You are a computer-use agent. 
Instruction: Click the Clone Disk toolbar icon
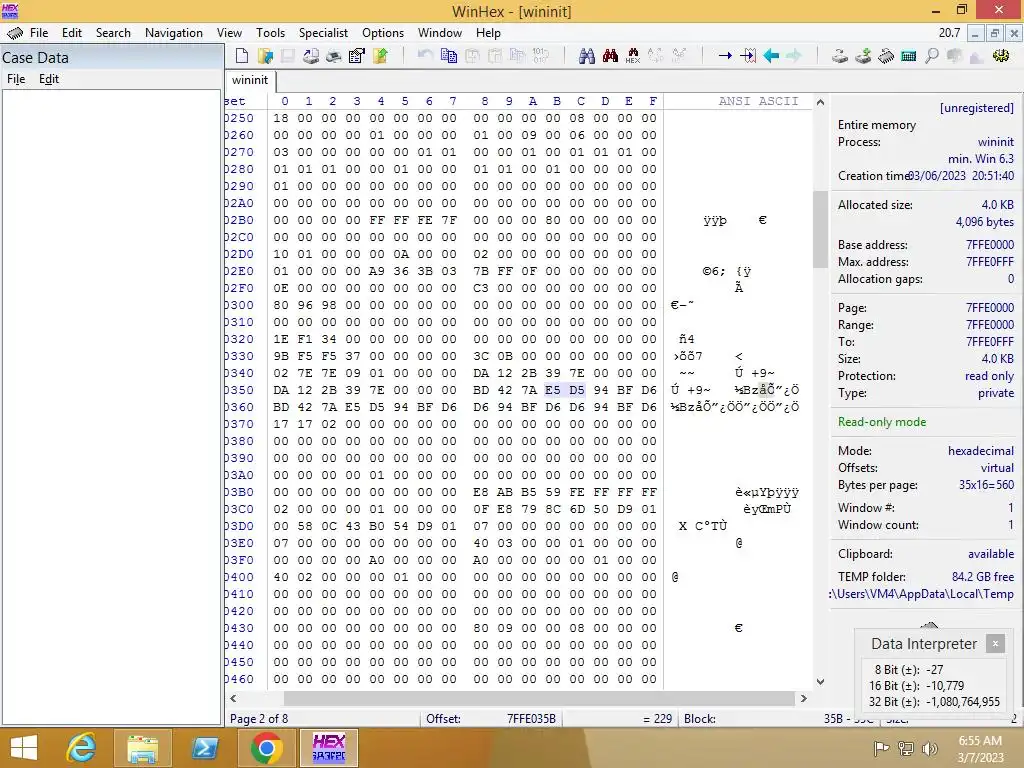click(863, 56)
